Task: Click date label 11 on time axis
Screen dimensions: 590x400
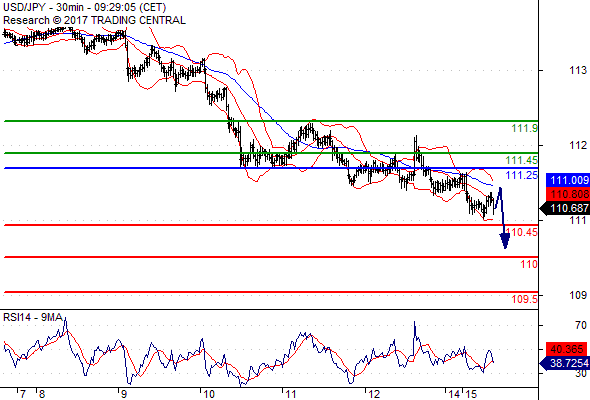Action: pos(291,394)
